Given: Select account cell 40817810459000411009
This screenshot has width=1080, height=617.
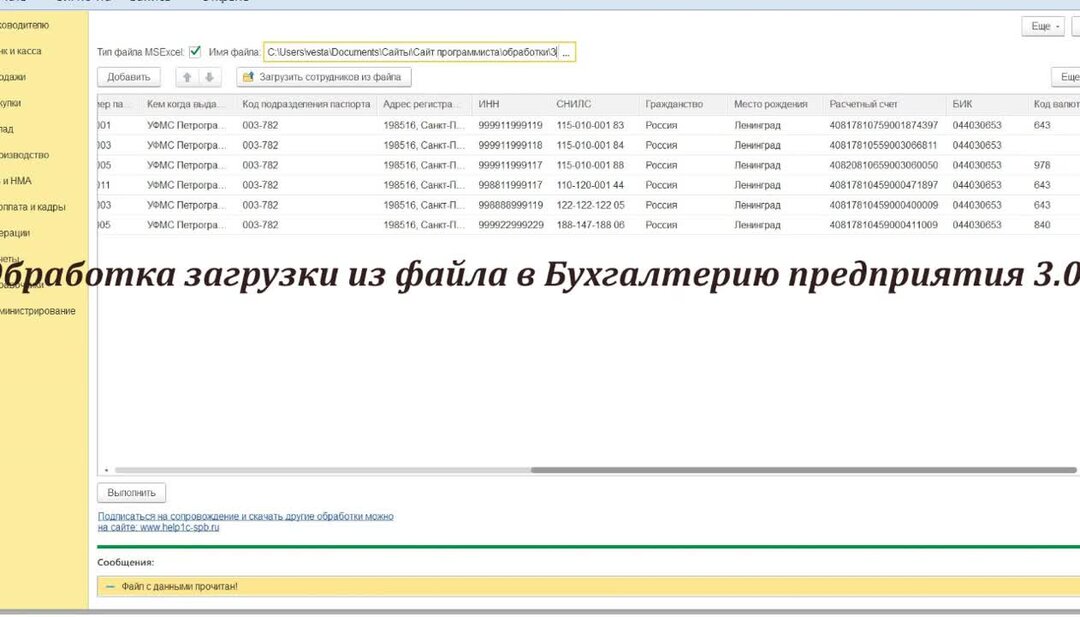Looking at the screenshot, I should (885, 225).
